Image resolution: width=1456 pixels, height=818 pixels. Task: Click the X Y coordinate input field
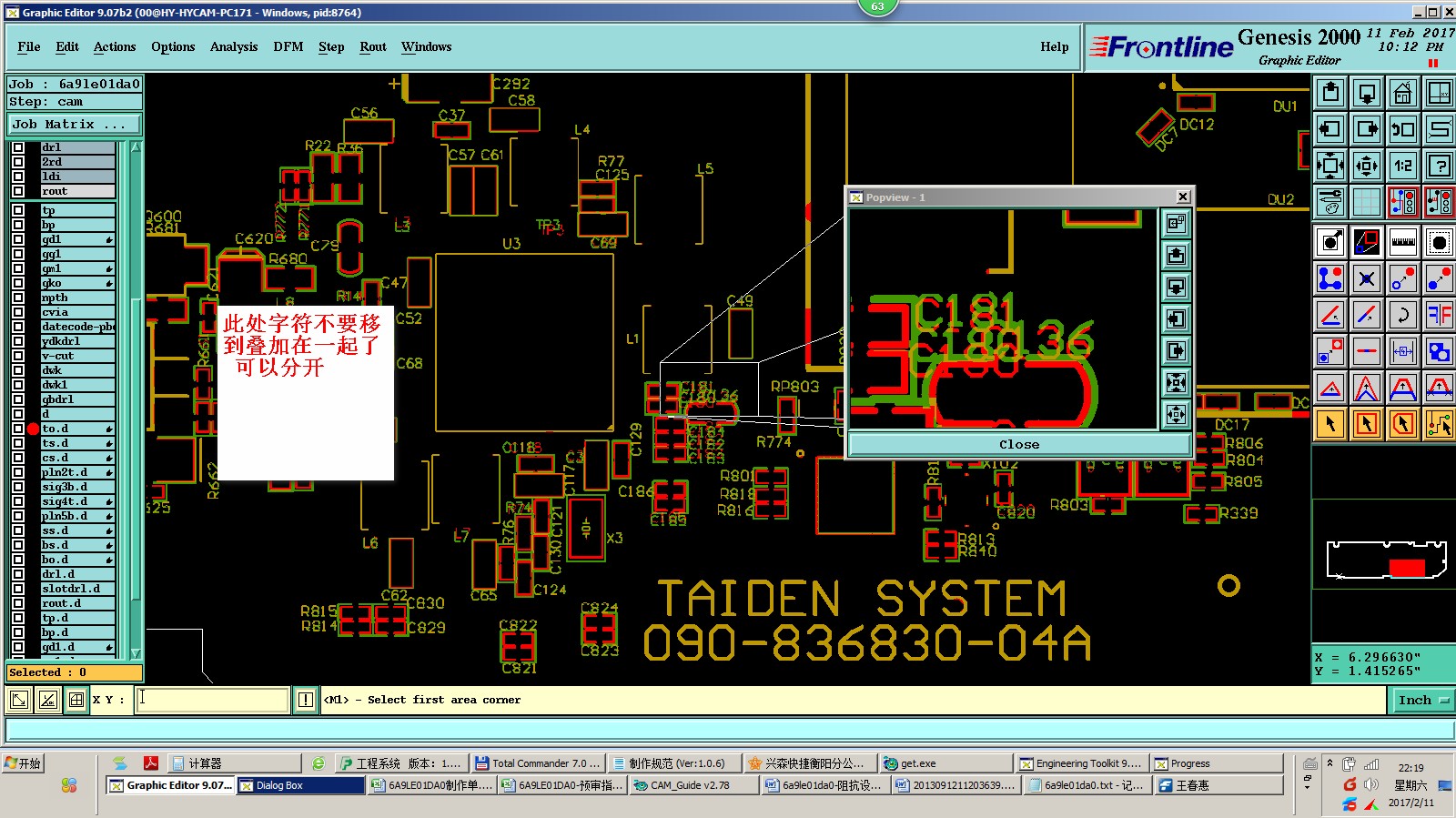tap(213, 700)
